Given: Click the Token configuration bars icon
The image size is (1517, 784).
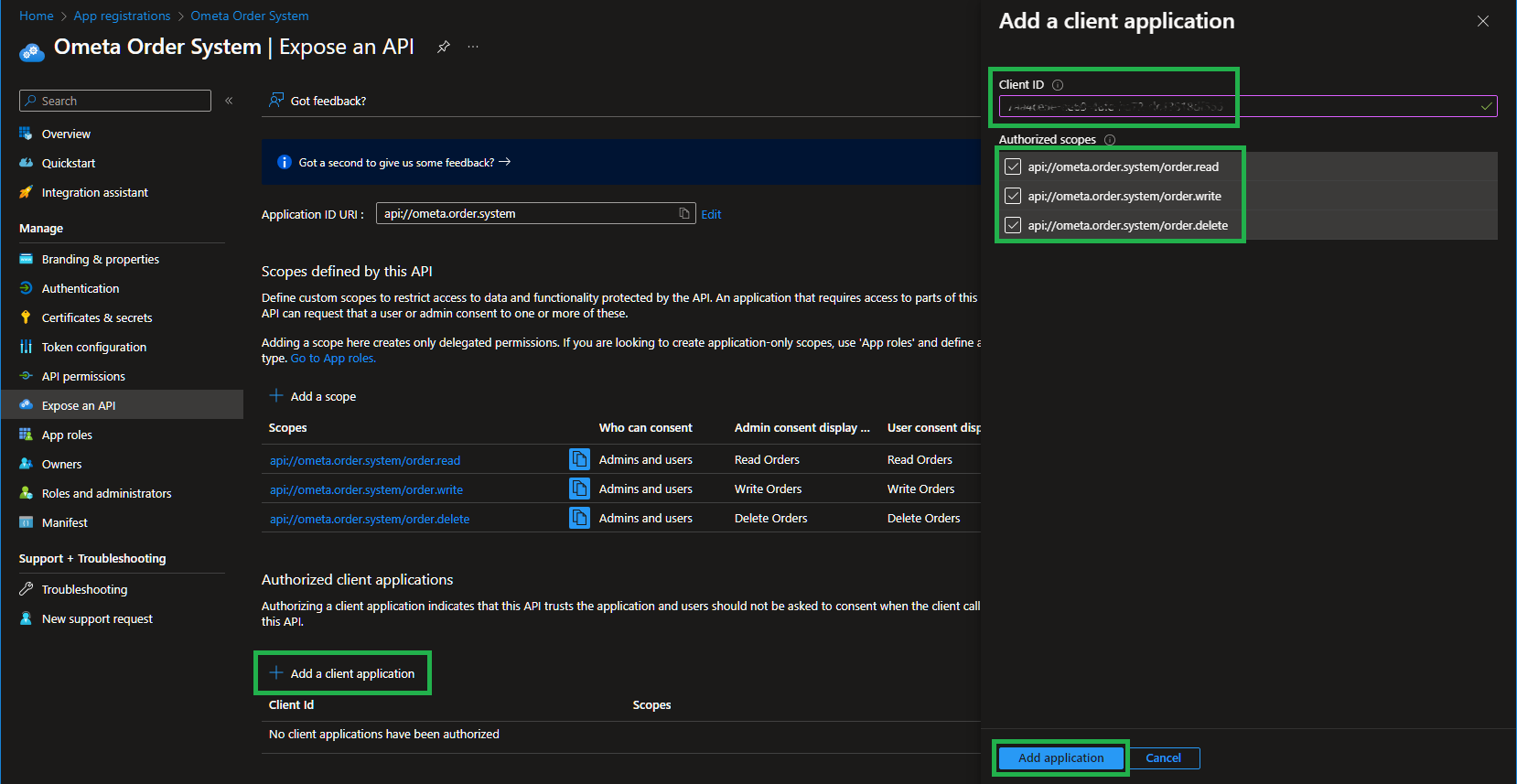Looking at the screenshot, I should (26, 347).
